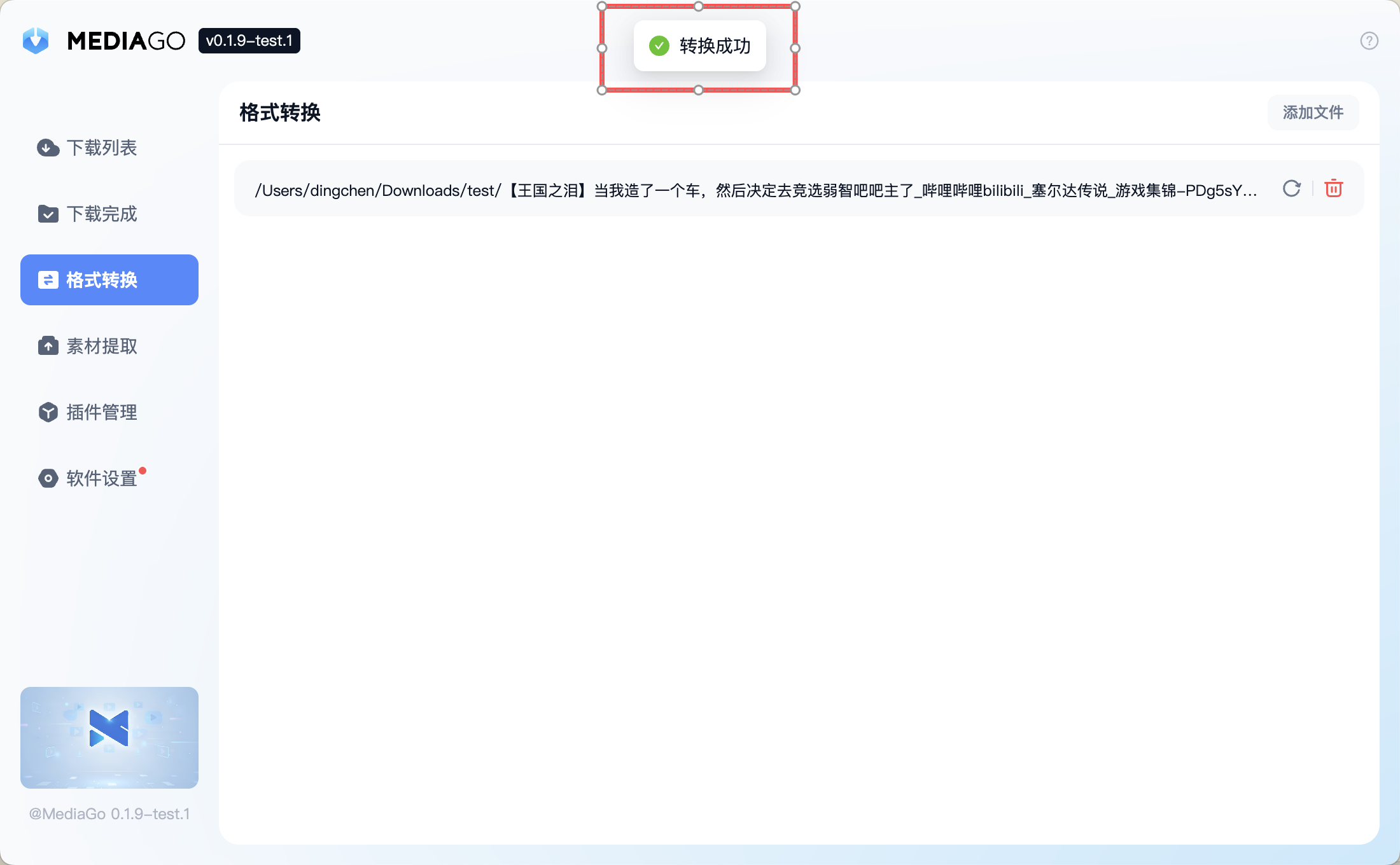Image resolution: width=1400 pixels, height=865 pixels.
Task: Click the promotional banner thumbnail in sidebar
Action: point(109,737)
